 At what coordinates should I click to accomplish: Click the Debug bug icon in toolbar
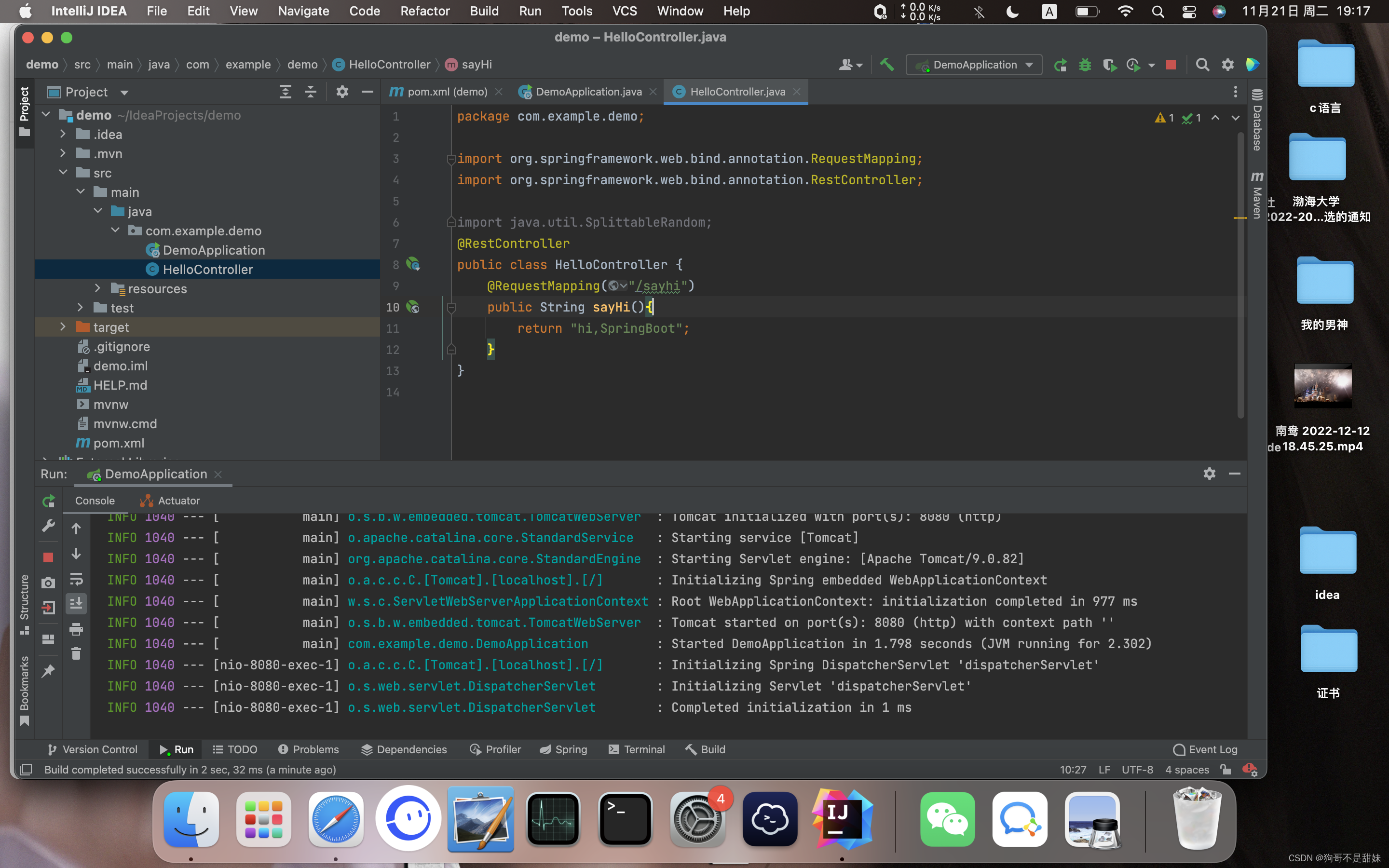point(1084,65)
